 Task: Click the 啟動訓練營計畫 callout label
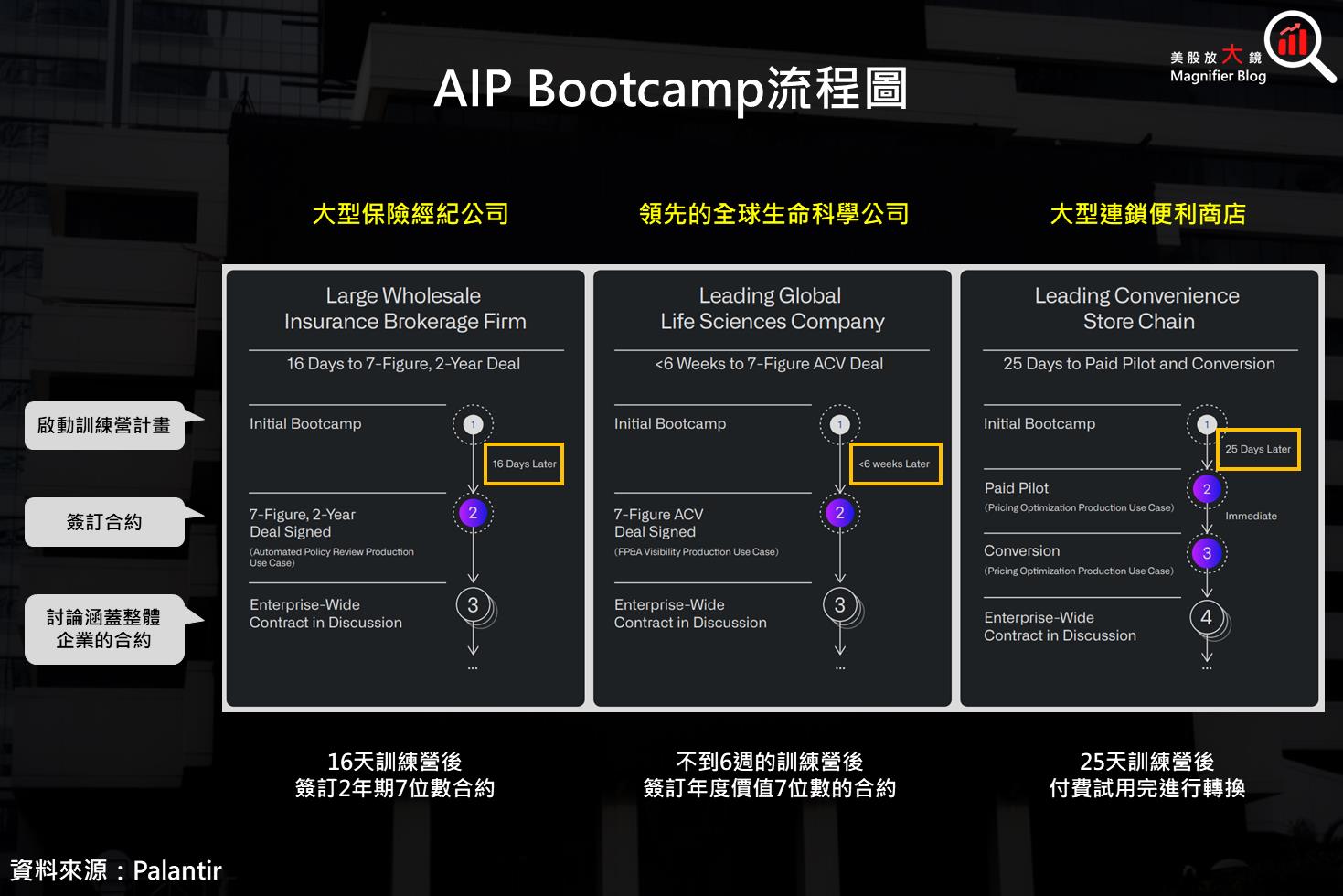coord(104,425)
